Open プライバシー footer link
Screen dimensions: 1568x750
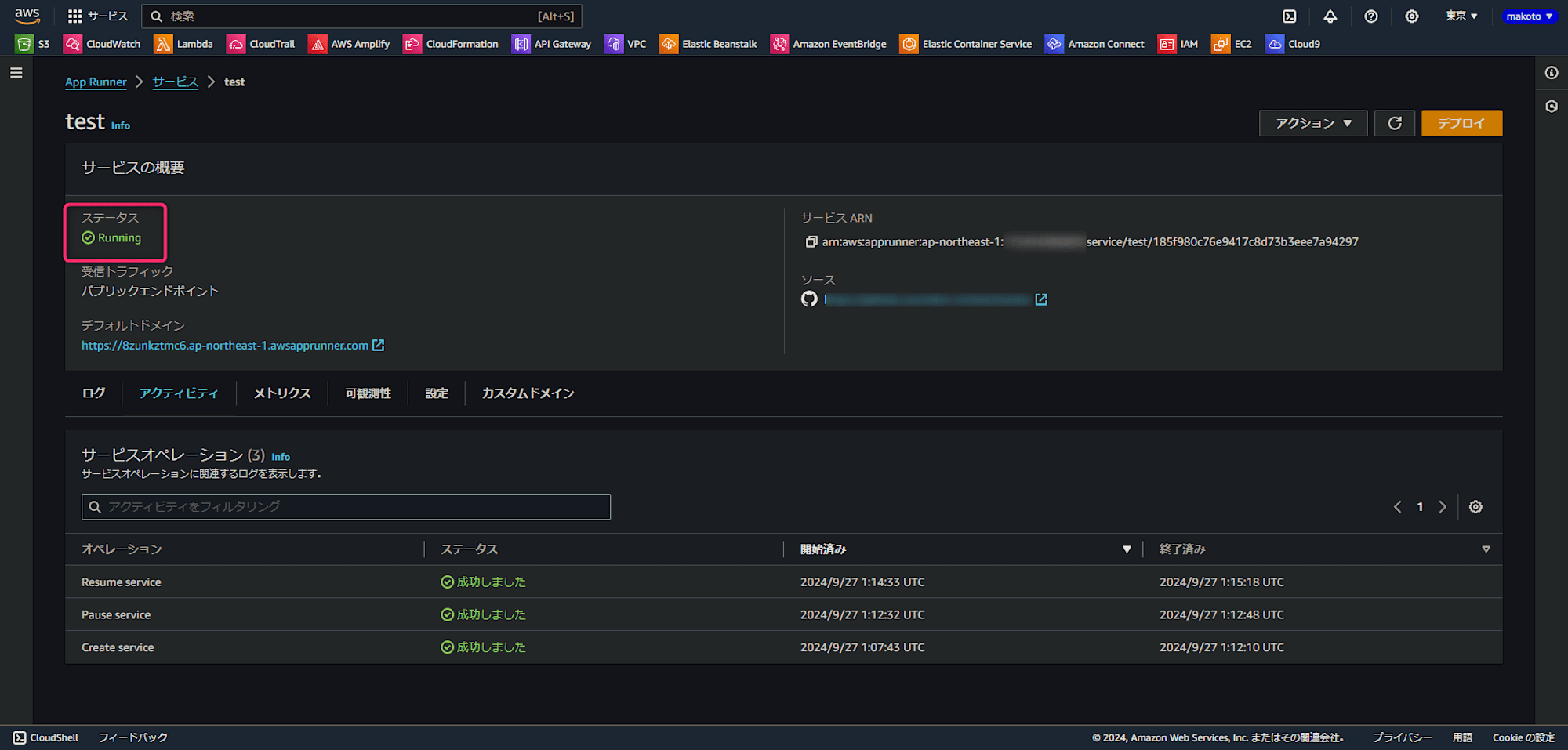[1402, 737]
